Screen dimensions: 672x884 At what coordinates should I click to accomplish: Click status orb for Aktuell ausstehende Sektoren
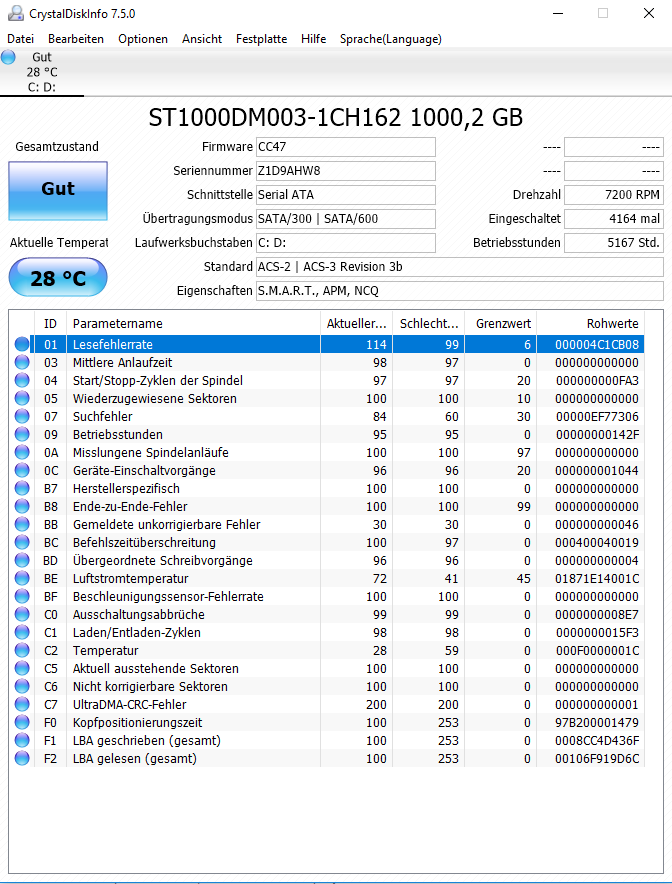pos(22,668)
